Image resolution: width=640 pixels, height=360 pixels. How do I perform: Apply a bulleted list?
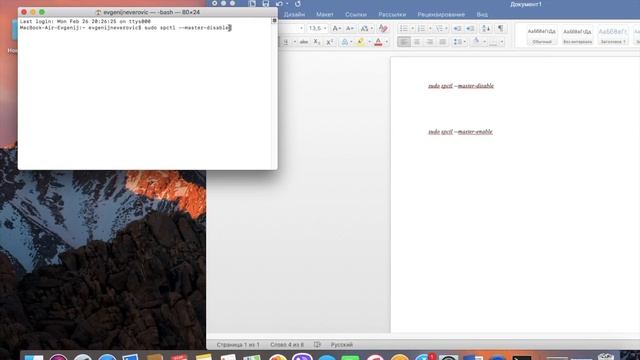pos(403,28)
